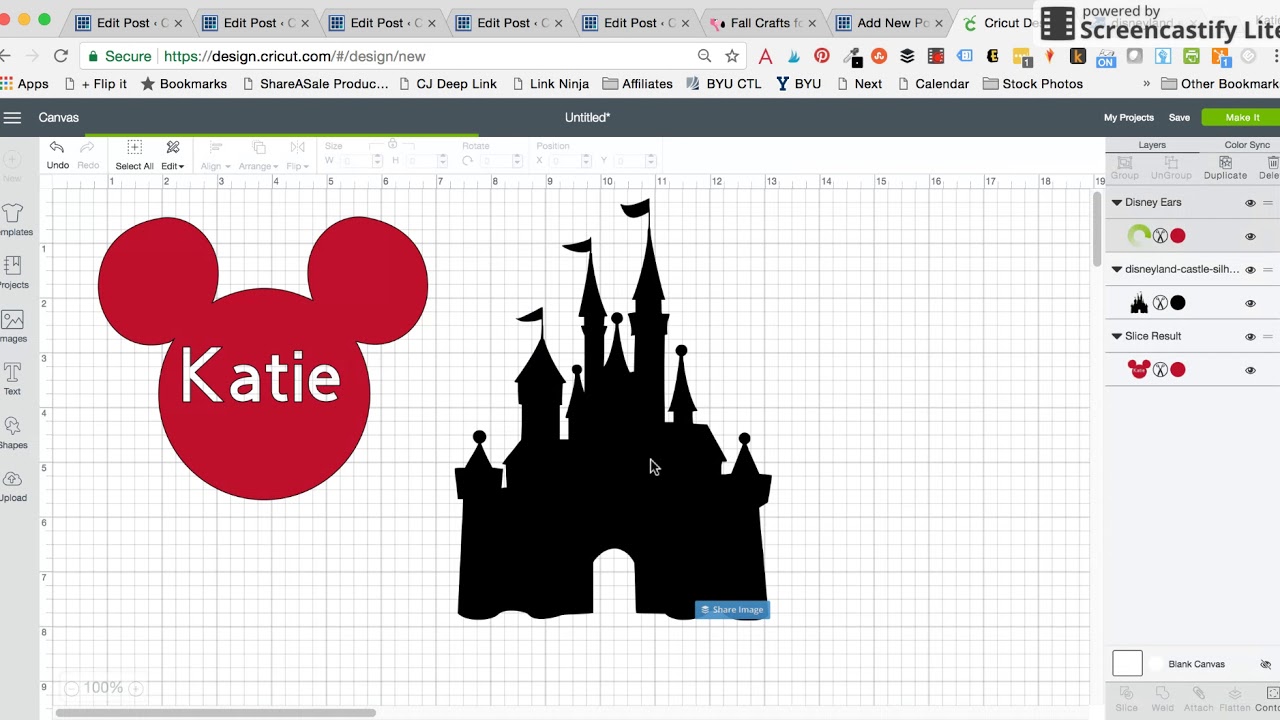Open the Upload tool in left sidebar
Viewport: 1280px width, 720px height.
[13, 480]
